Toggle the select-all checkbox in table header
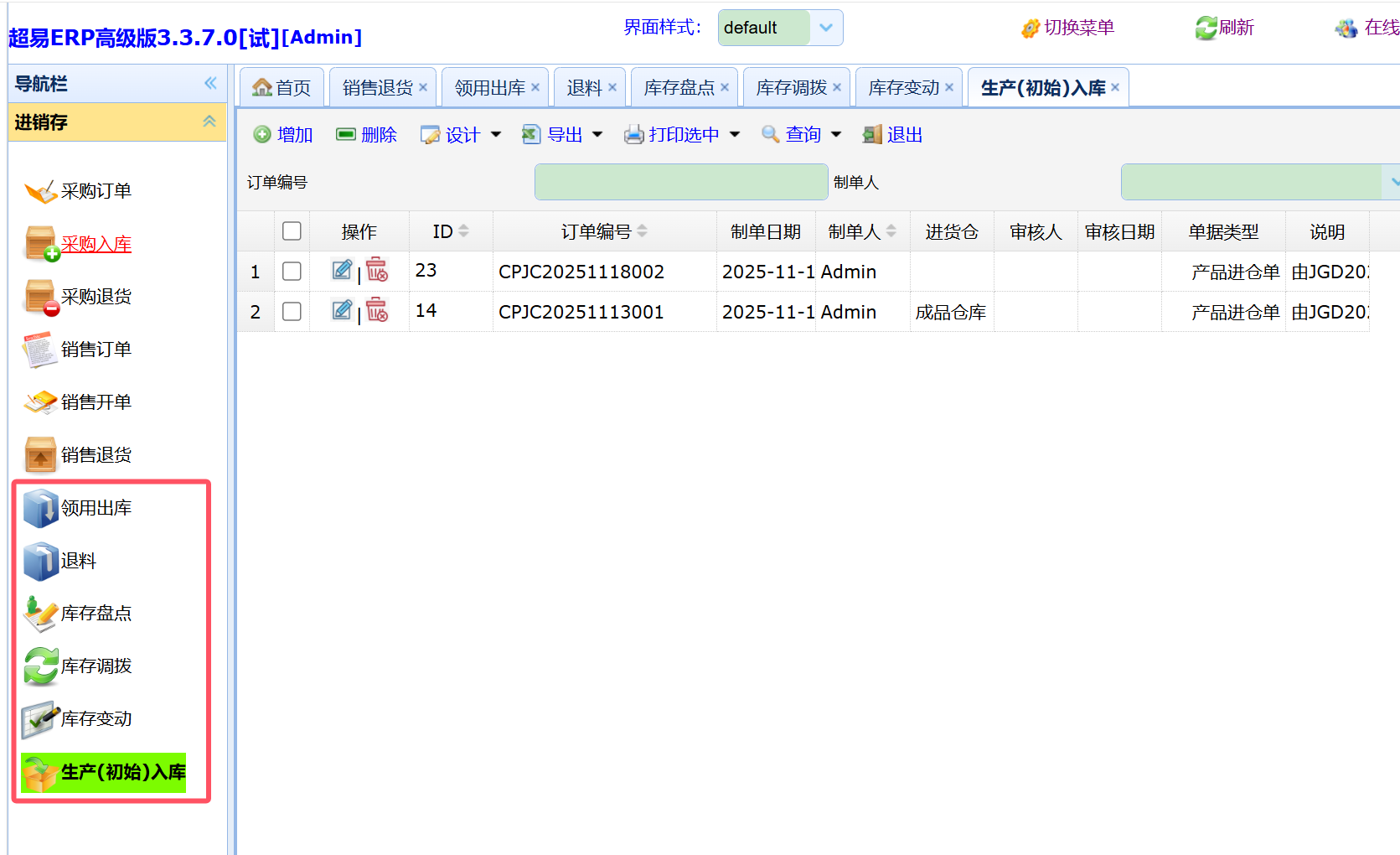 (x=292, y=231)
